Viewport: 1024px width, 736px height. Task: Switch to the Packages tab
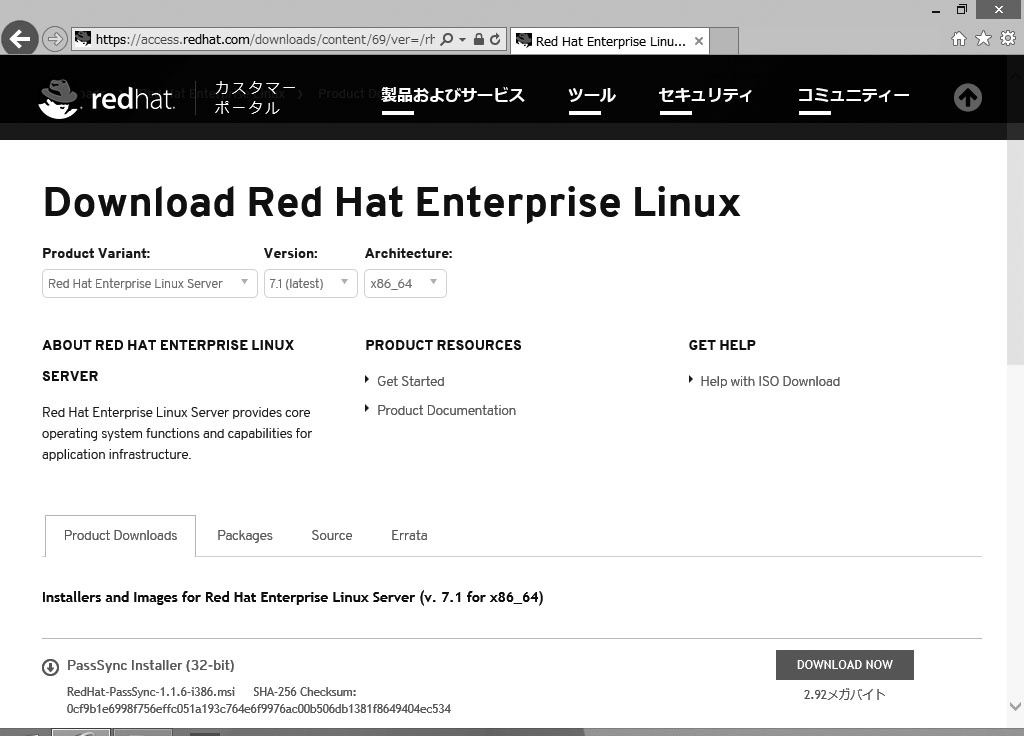245,536
